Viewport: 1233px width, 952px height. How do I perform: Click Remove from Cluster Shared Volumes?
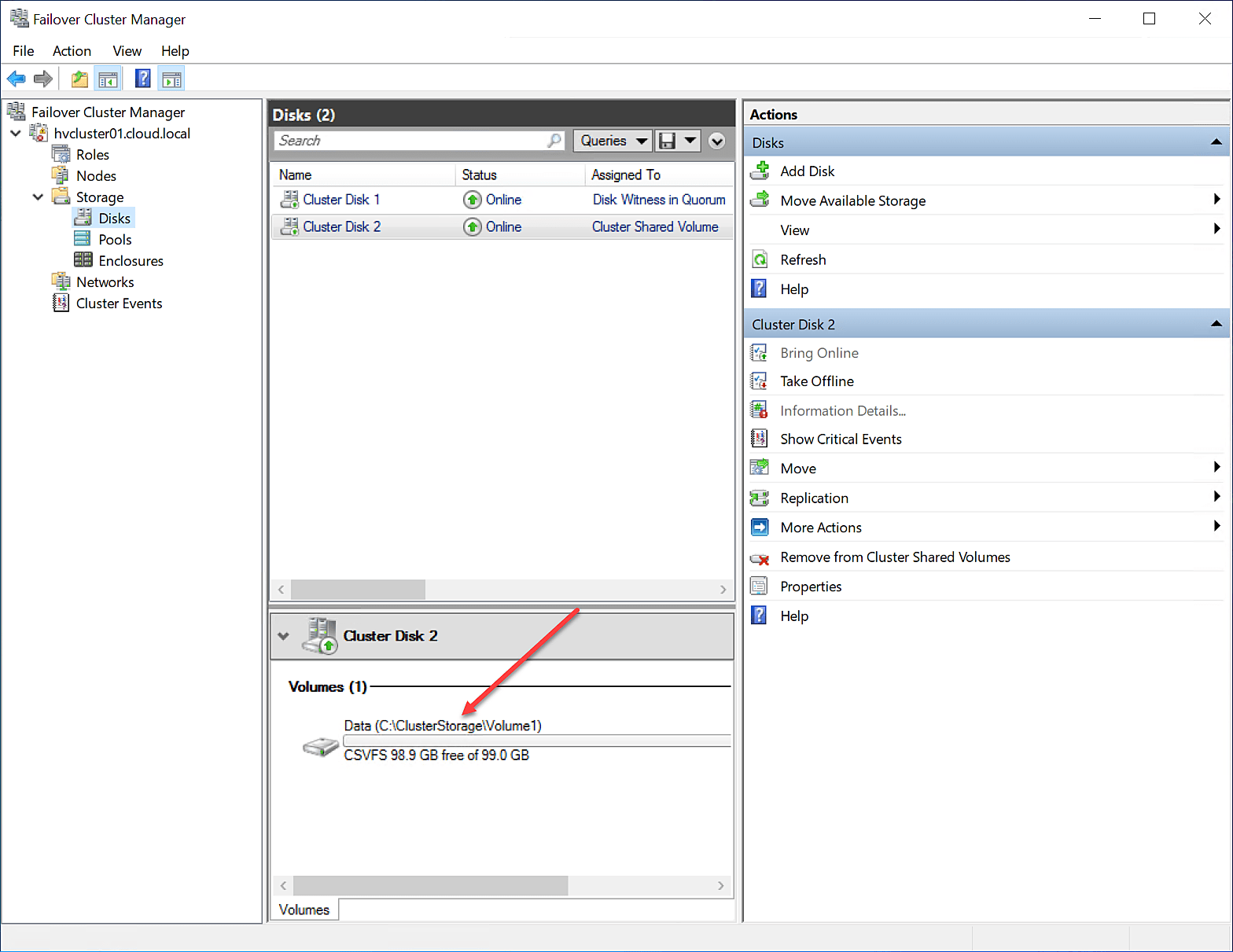point(895,557)
